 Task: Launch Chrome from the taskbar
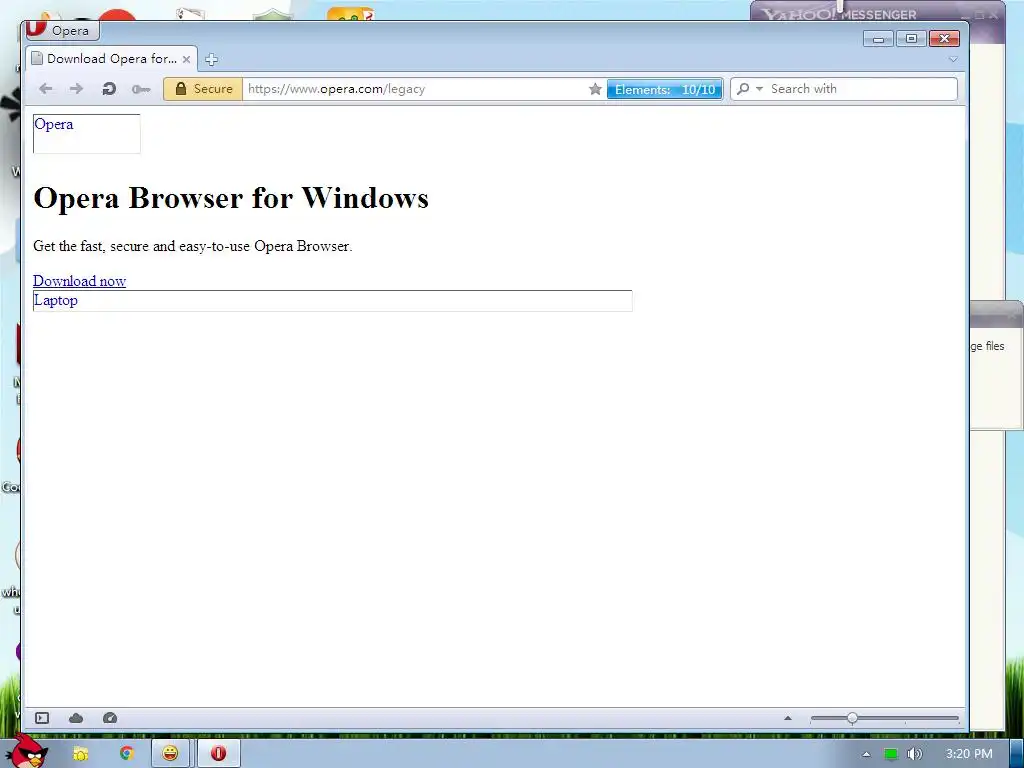point(126,754)
